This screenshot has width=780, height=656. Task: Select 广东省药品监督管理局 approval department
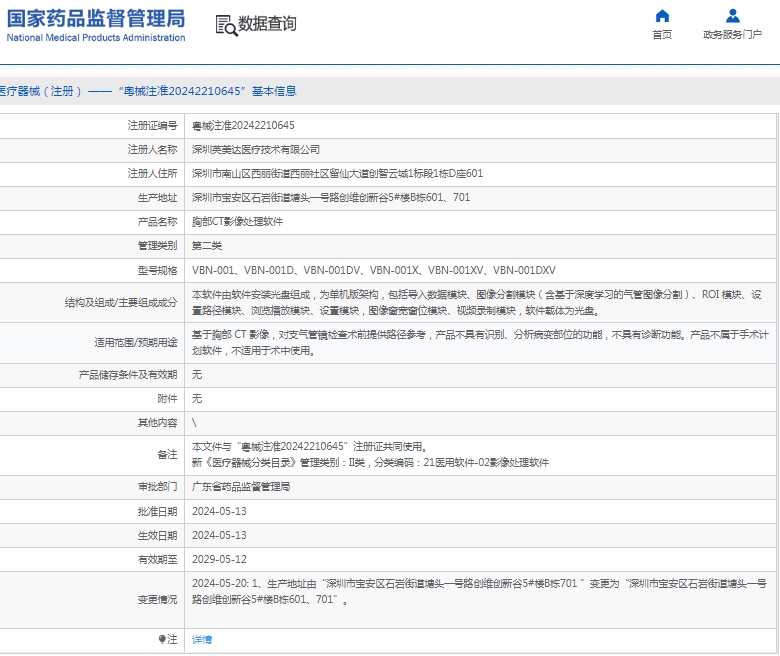(241, 486)
